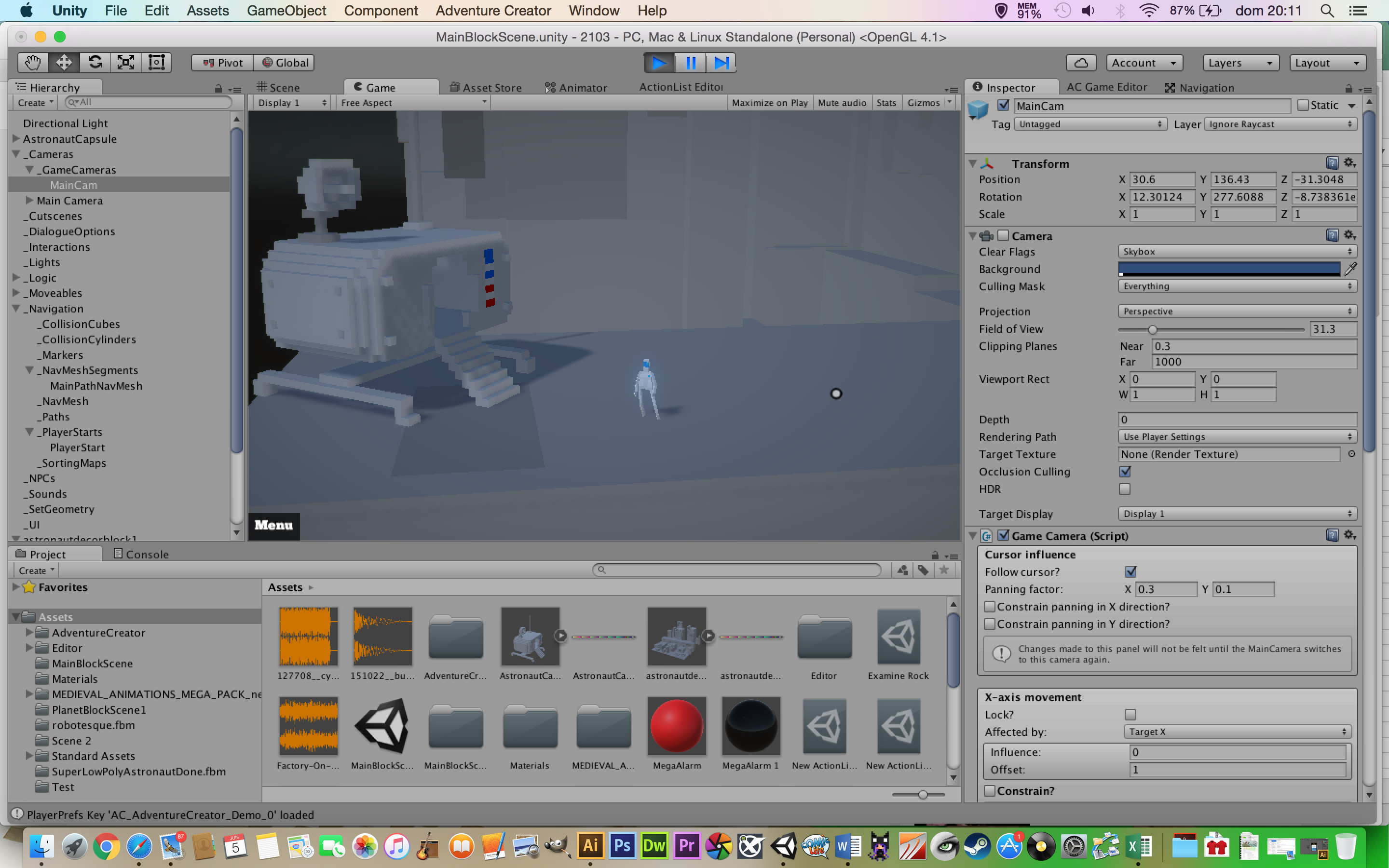Expand the _Logic hierarchy item

[x=16, y=278]
